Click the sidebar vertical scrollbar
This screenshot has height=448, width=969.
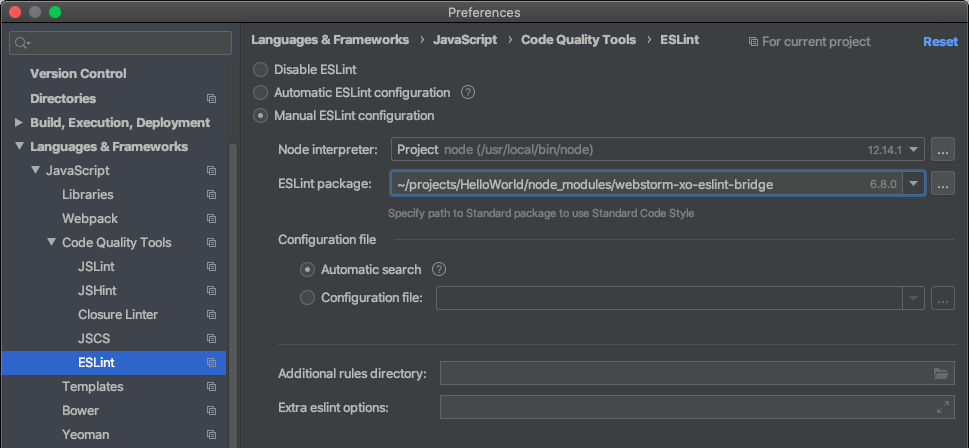pos(233,295)
